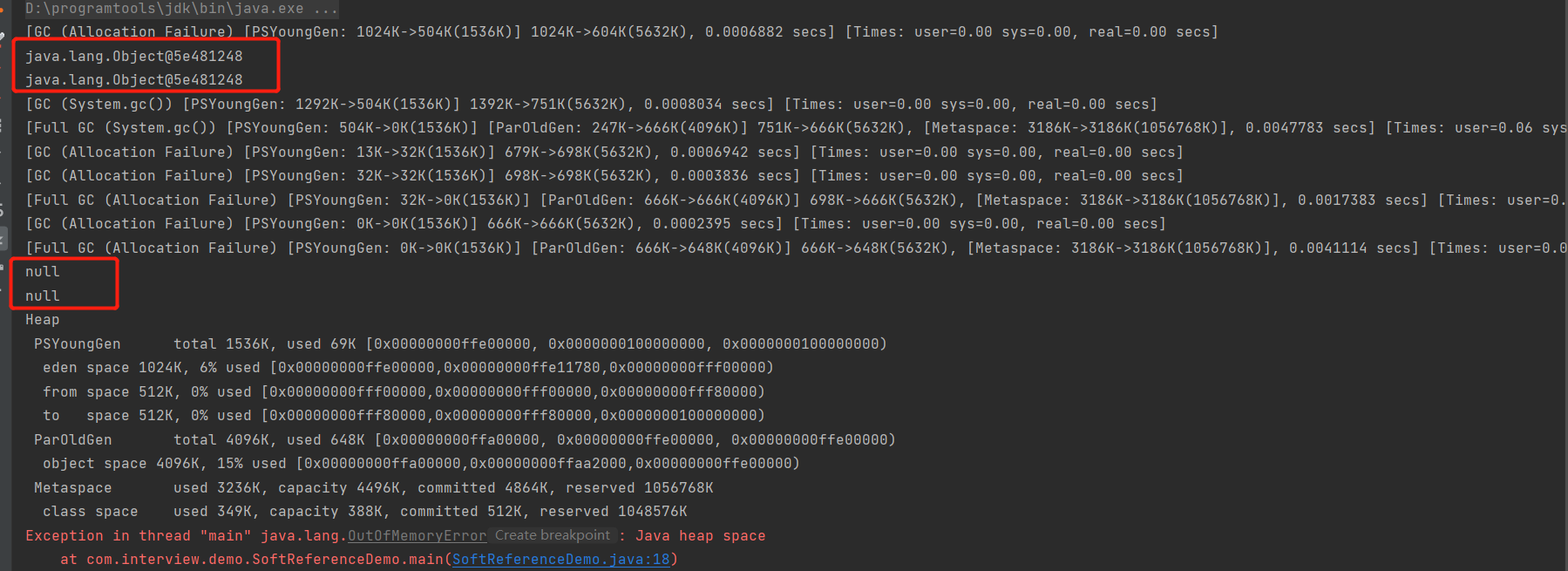Open SoftReferenceDemo.java:18 stack trace link
The width and height of the screenshot is (1568, 571).
560,560
